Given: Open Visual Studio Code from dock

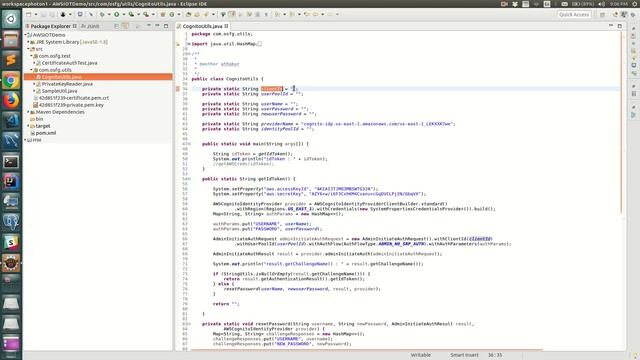Looking at the screenshot, I should tap(11, 121).
